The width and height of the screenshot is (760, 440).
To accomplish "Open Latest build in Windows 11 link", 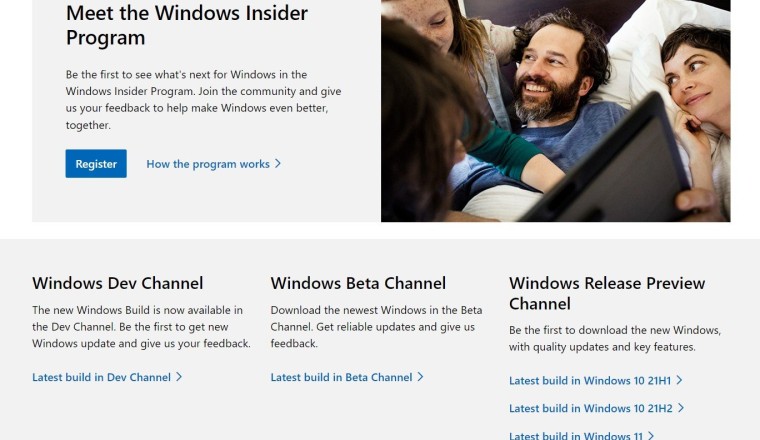I will pyautogui.click(x=582, y=435).
